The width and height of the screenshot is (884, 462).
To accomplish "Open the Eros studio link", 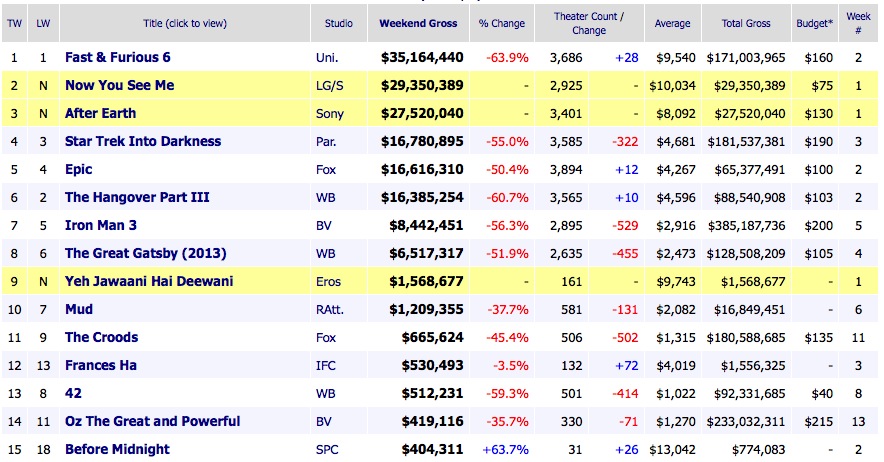I will tap(329, 281).
